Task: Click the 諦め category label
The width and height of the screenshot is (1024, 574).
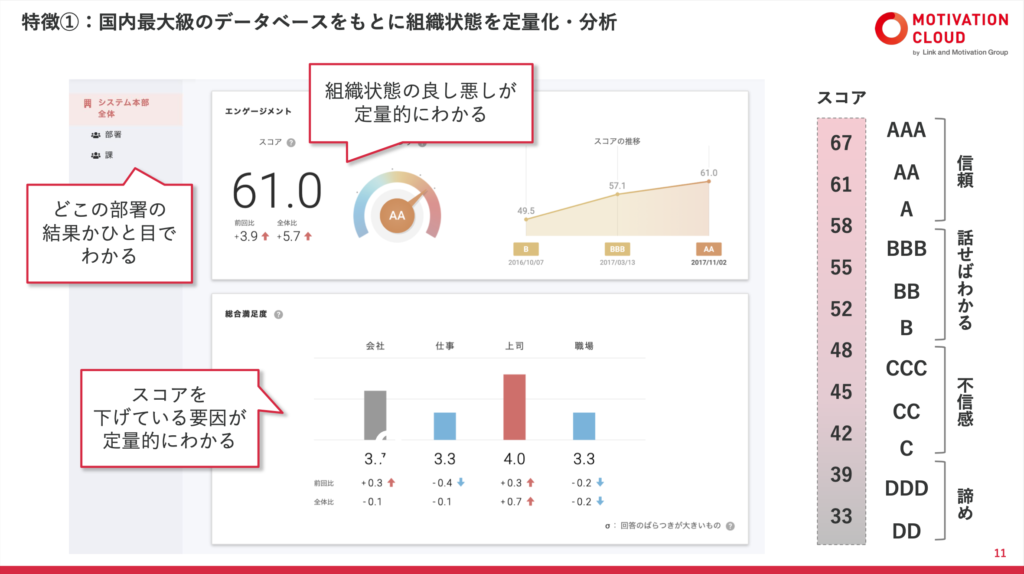Action: tap(965, 504)
